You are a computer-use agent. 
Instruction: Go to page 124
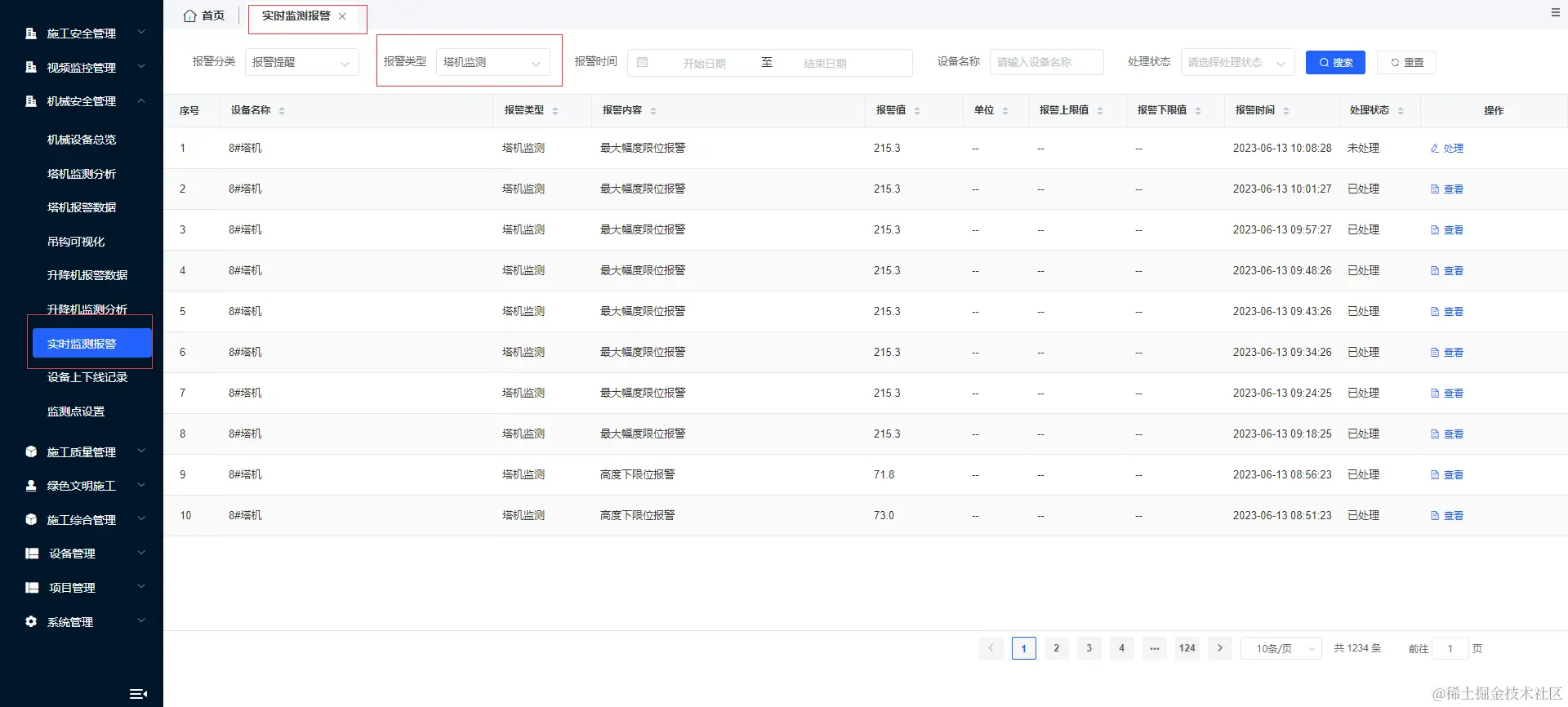(1187, 648)
